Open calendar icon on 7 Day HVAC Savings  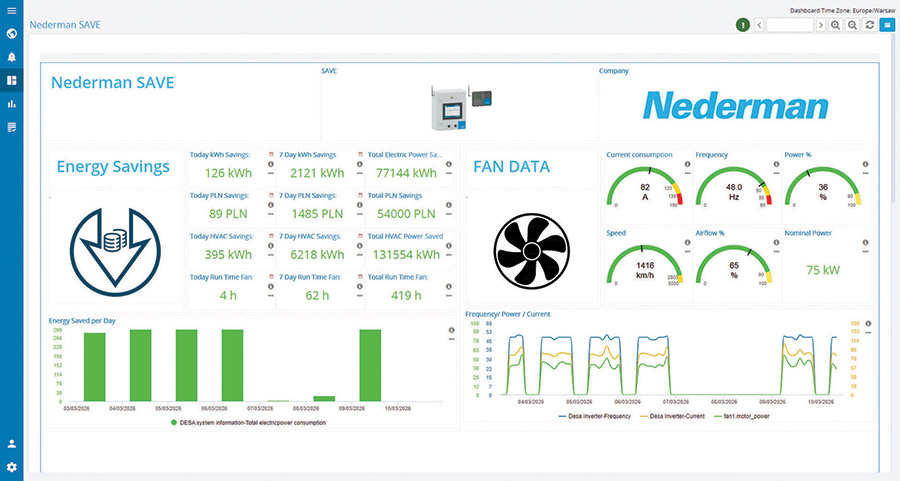[360, 236]
